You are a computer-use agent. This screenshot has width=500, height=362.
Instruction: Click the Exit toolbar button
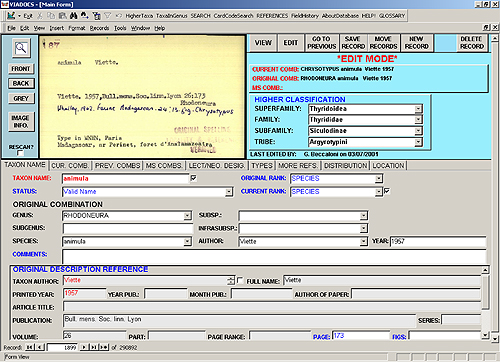click(x=28, y=16)
